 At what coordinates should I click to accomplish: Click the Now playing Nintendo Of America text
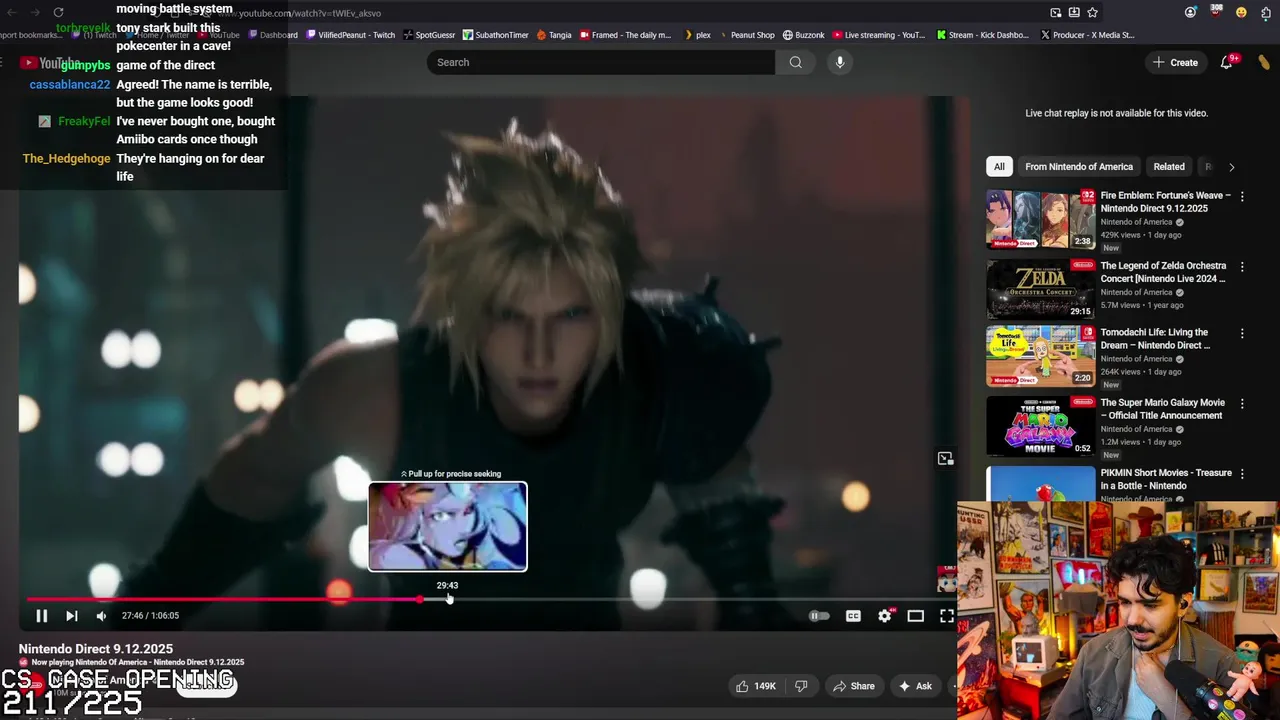[x=137, y=662]
